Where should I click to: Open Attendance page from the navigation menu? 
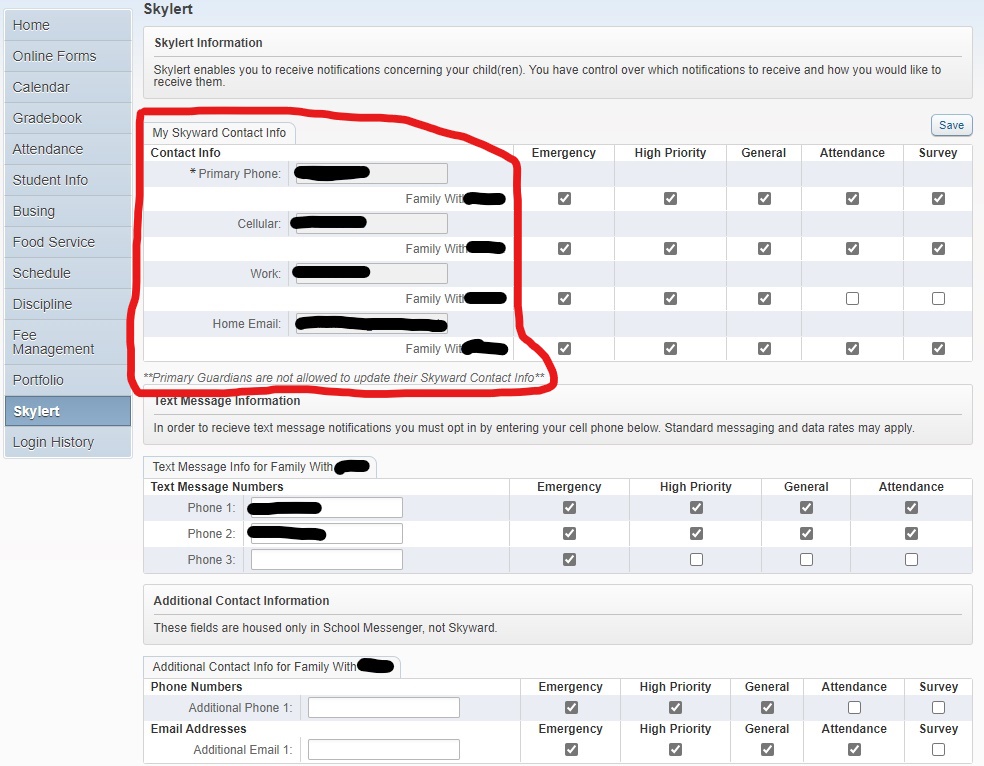pyautogui.click(x=68, y=149)
